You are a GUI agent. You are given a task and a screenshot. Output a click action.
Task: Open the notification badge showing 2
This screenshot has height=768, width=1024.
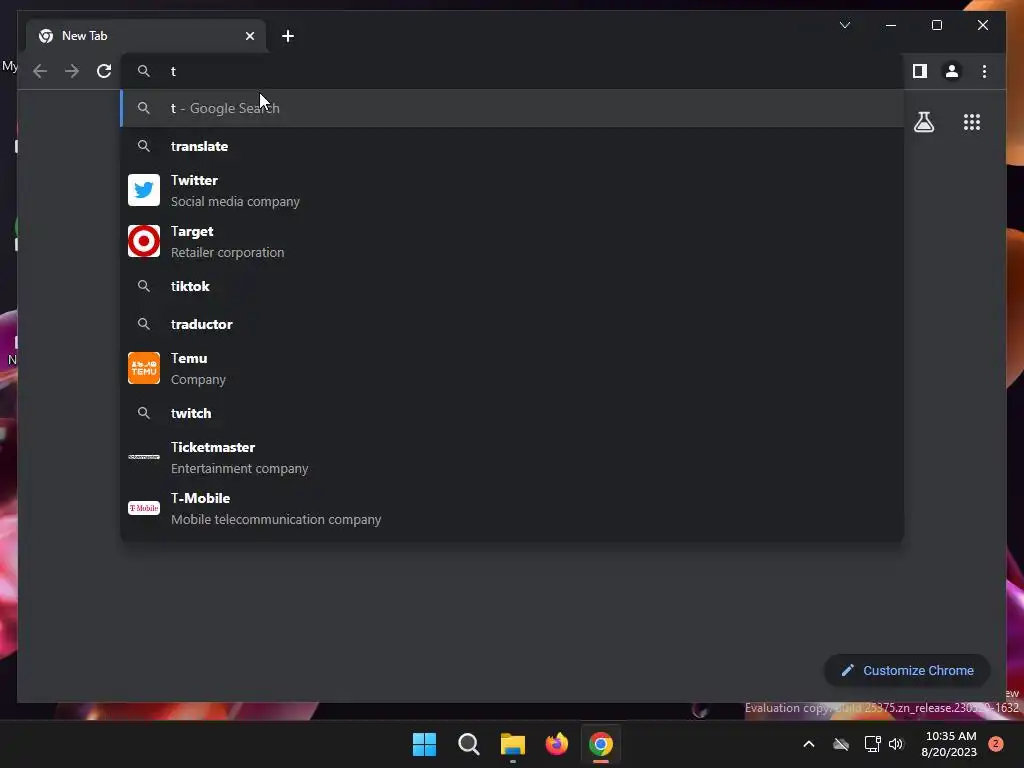[x=996, y=744]
